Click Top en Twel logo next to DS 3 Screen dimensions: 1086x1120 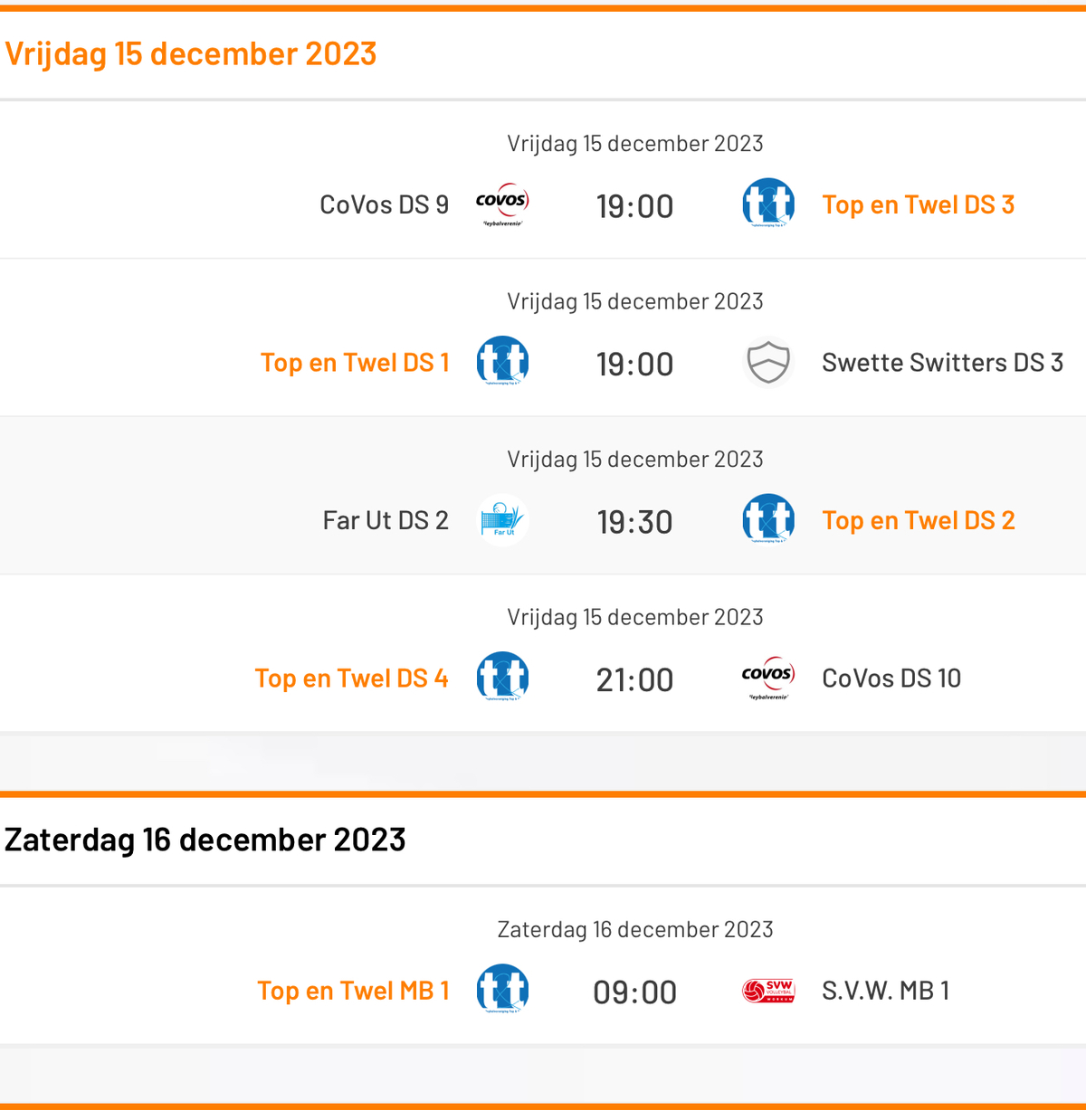[768, 204]
